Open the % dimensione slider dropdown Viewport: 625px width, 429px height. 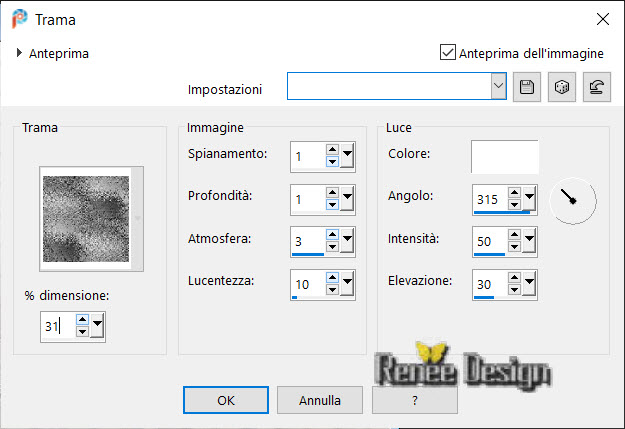[97, 325]
